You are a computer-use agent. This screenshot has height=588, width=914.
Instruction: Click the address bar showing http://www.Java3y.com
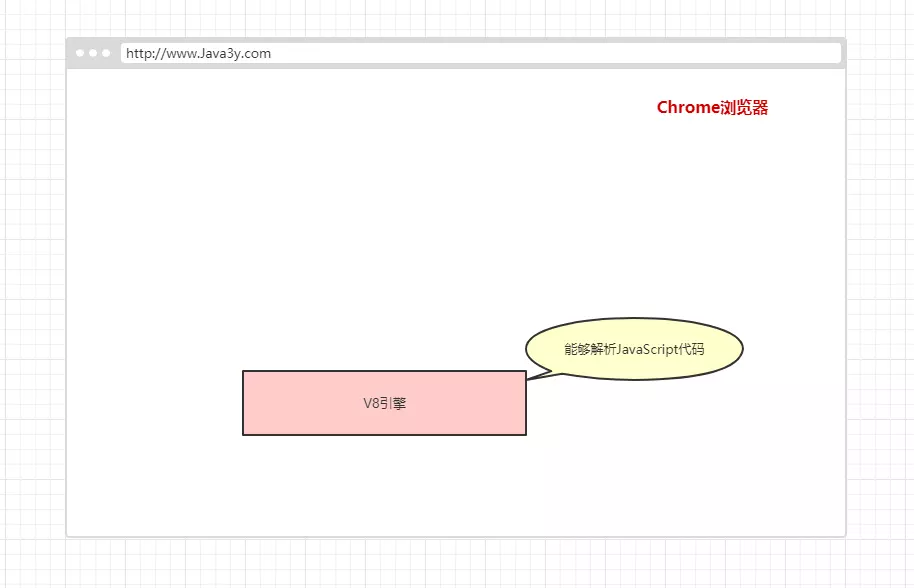tap(481, 53)
